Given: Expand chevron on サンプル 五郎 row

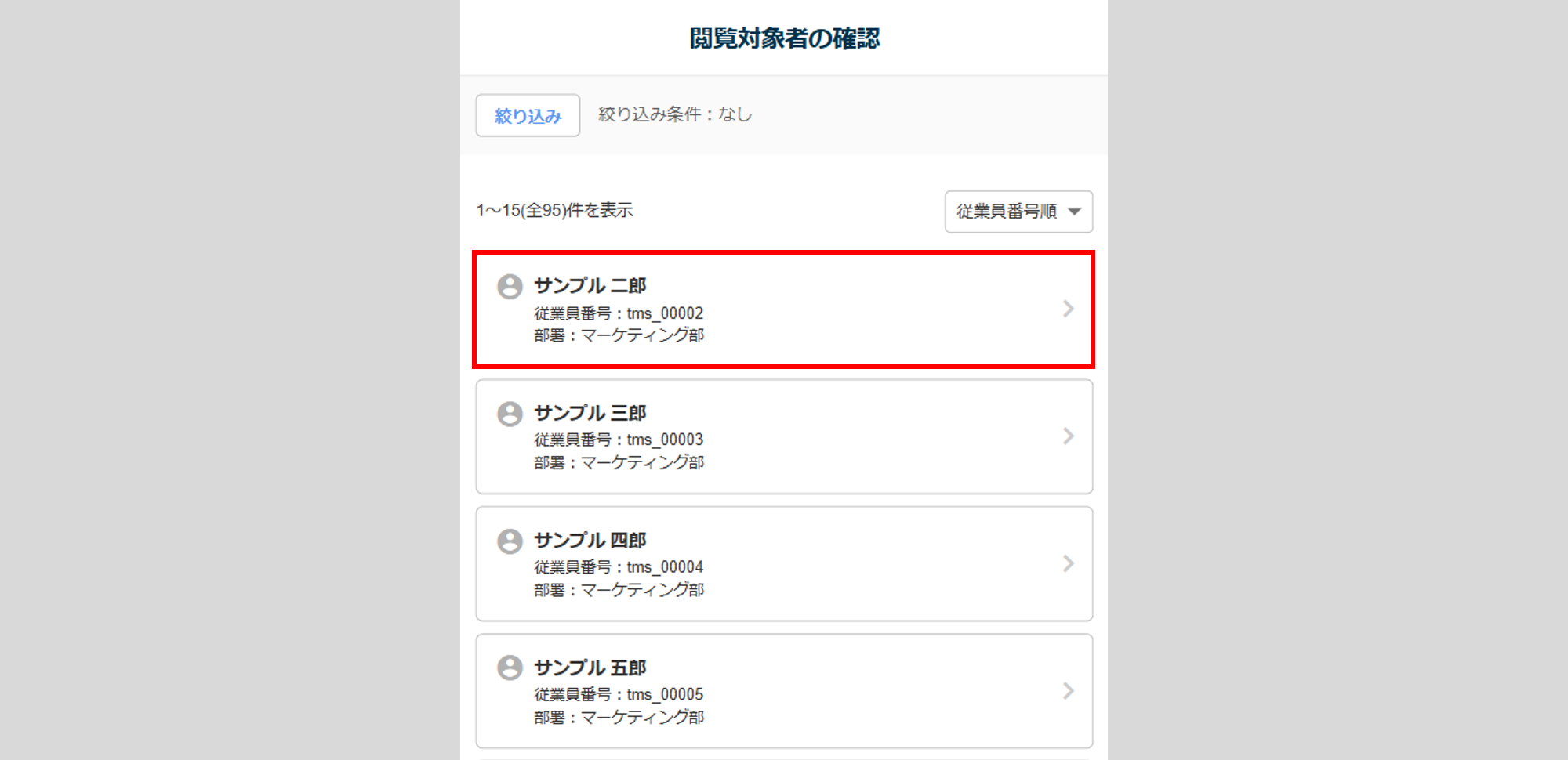Looking at the screenshot, I should pyautogui.click(x=1068, y=691).
